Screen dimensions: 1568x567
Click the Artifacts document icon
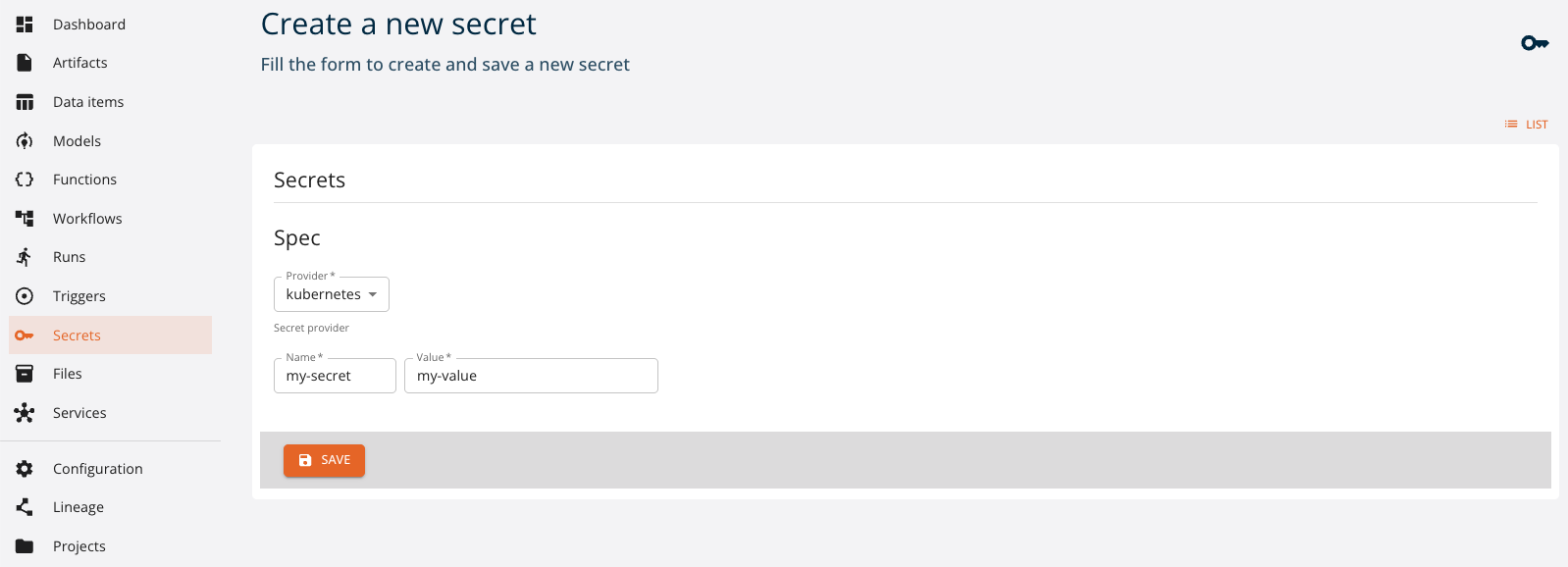tap(25, 62)
